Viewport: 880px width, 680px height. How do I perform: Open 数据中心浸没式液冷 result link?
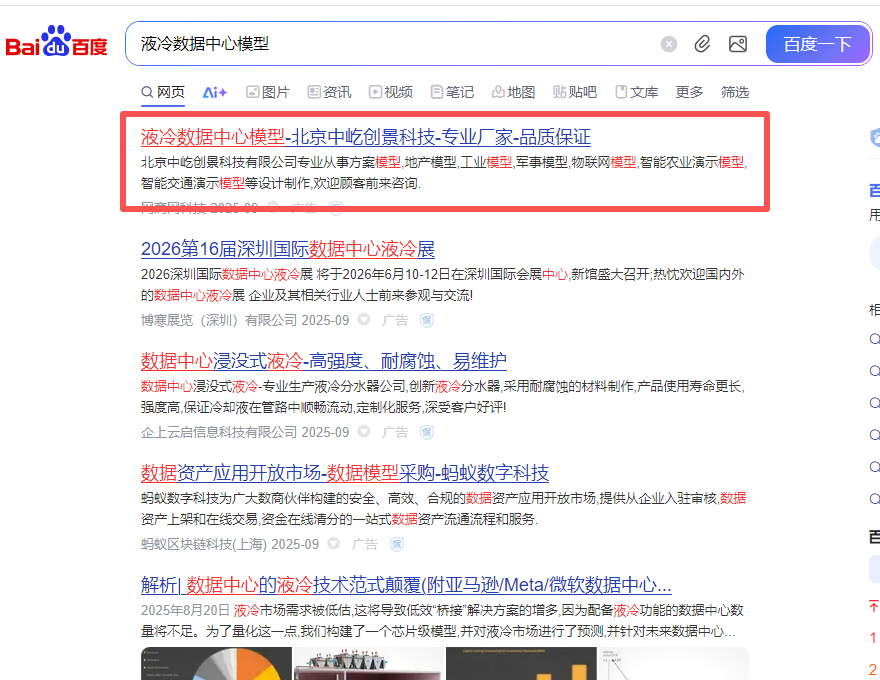click(x=324, y=361)
